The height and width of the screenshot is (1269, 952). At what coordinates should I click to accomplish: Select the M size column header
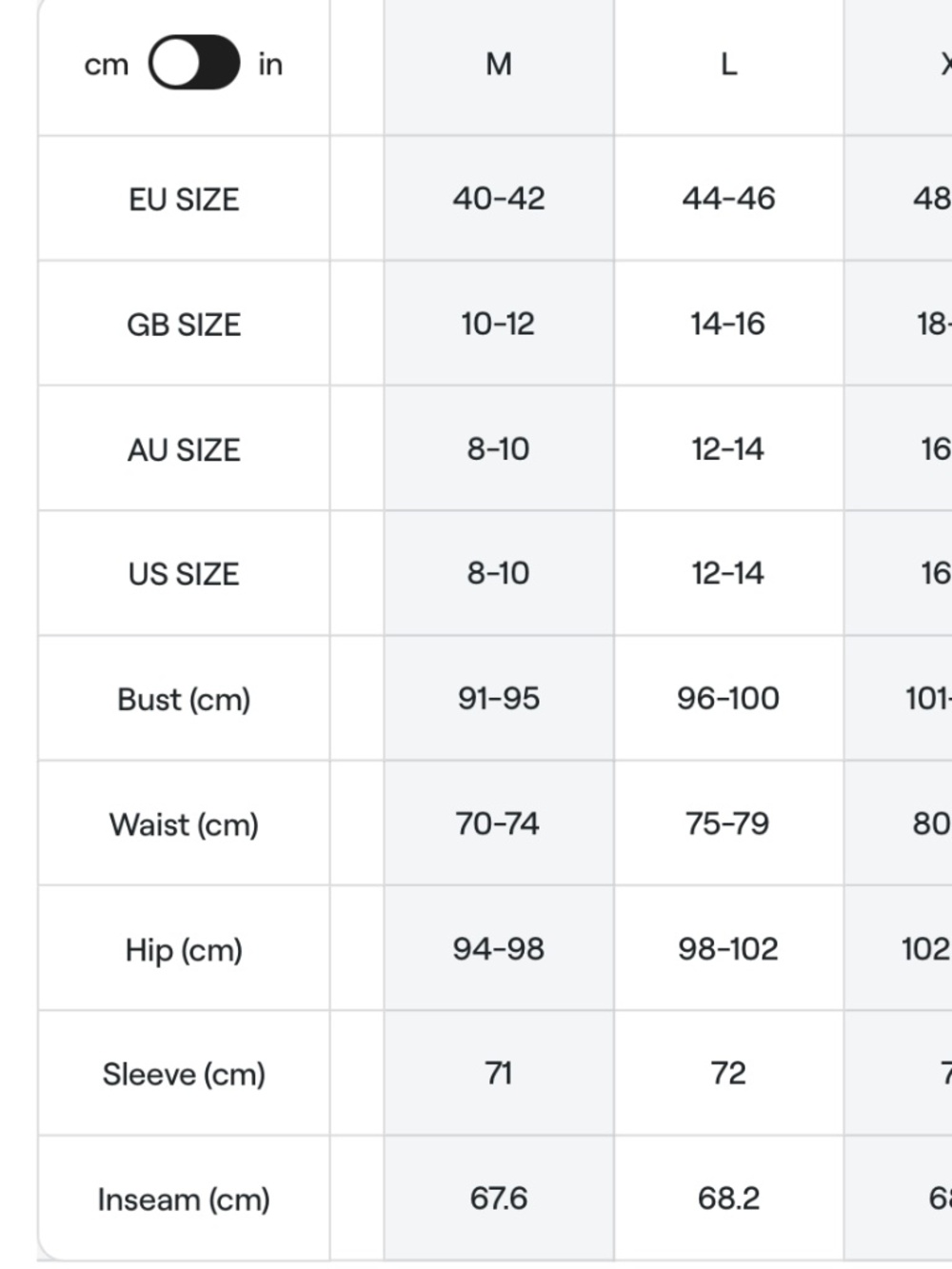tap(499, 64)
